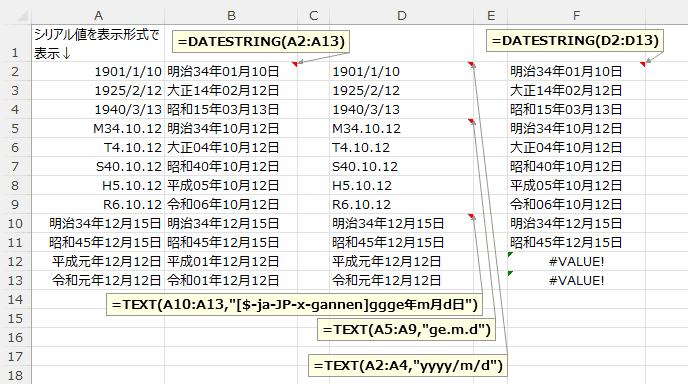The width and height of the screenshot is (688, 384).
Task: Click the =TEXT(A5:A9,"ge.m.d") comment box
Action: tap(406, 330)
